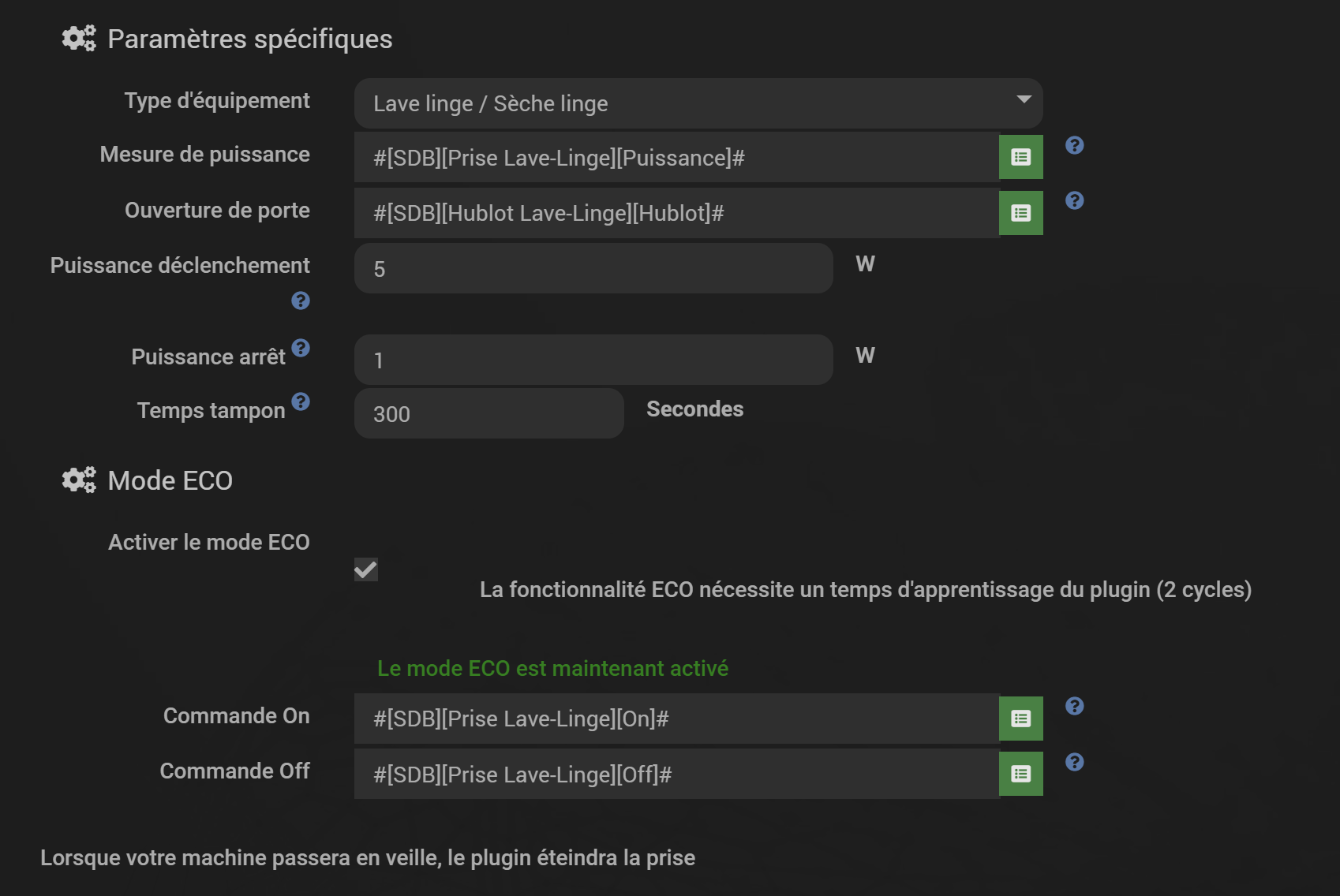The height and width of the screenshot is (896, 1340).
Task: Show help for Mesure de puissance
Action: click(x=1074, y=145)
